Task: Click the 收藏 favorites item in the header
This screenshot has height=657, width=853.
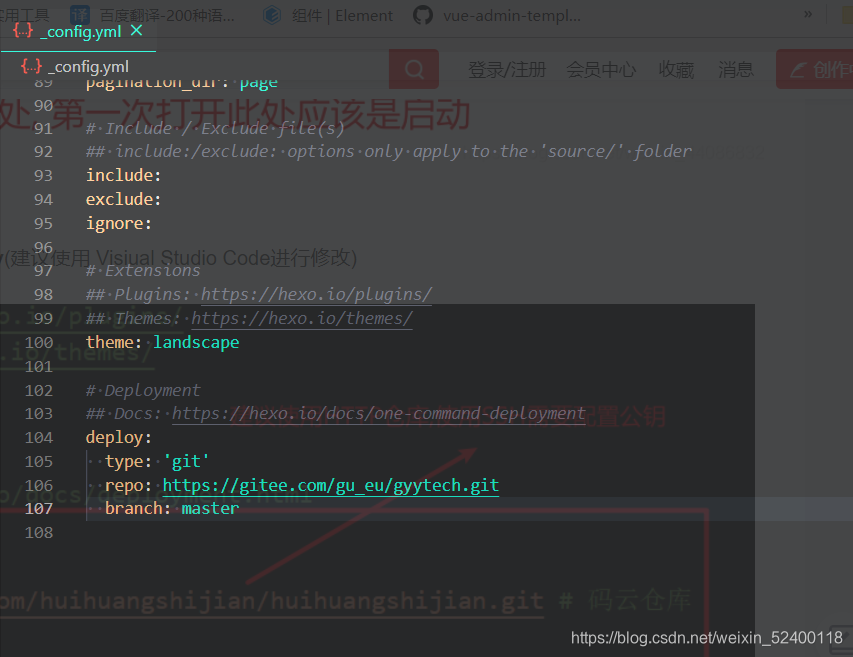Action: 676,69
